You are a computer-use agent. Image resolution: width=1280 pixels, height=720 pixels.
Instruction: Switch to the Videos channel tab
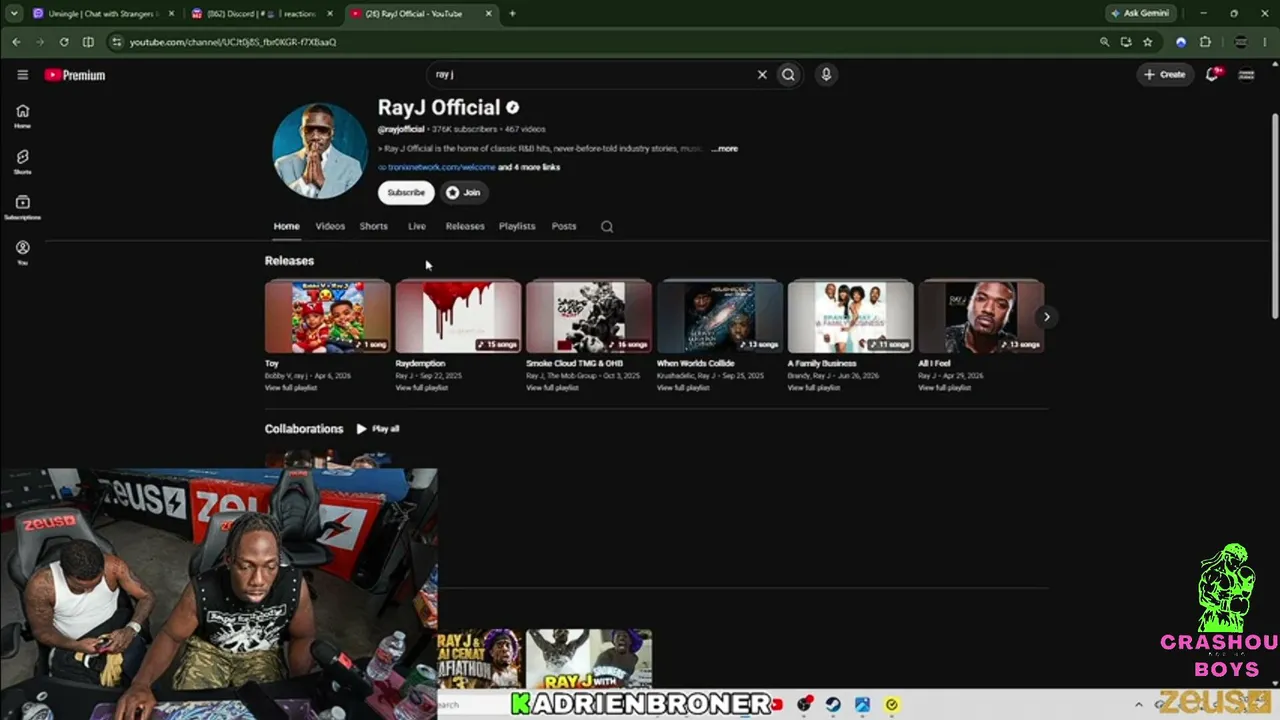(330, 226)
